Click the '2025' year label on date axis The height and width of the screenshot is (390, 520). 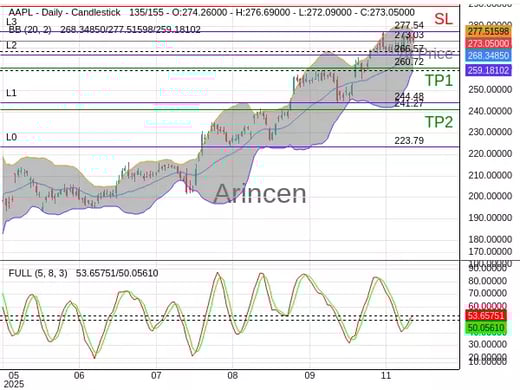point(14,384)
